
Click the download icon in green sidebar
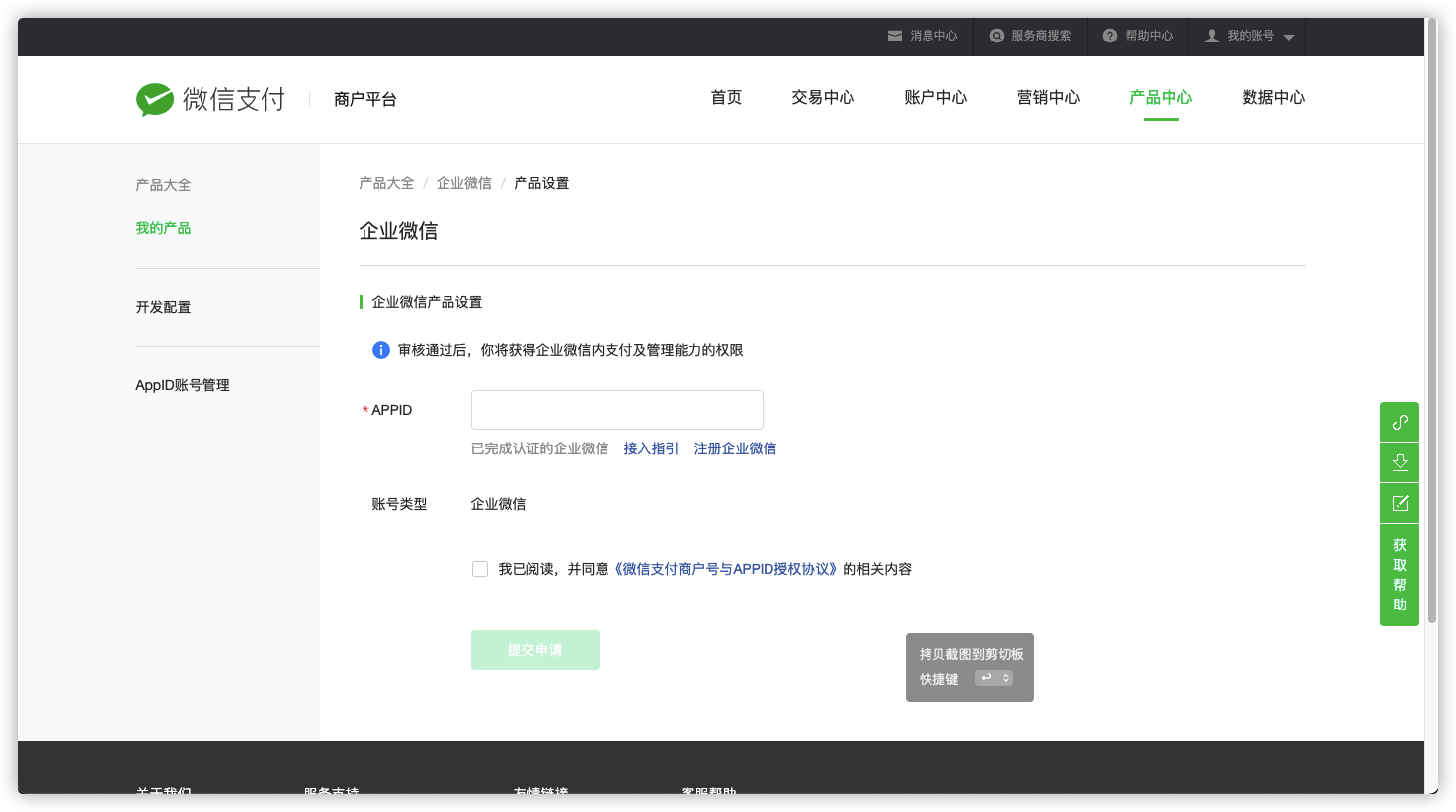[x=1400, y=462]
